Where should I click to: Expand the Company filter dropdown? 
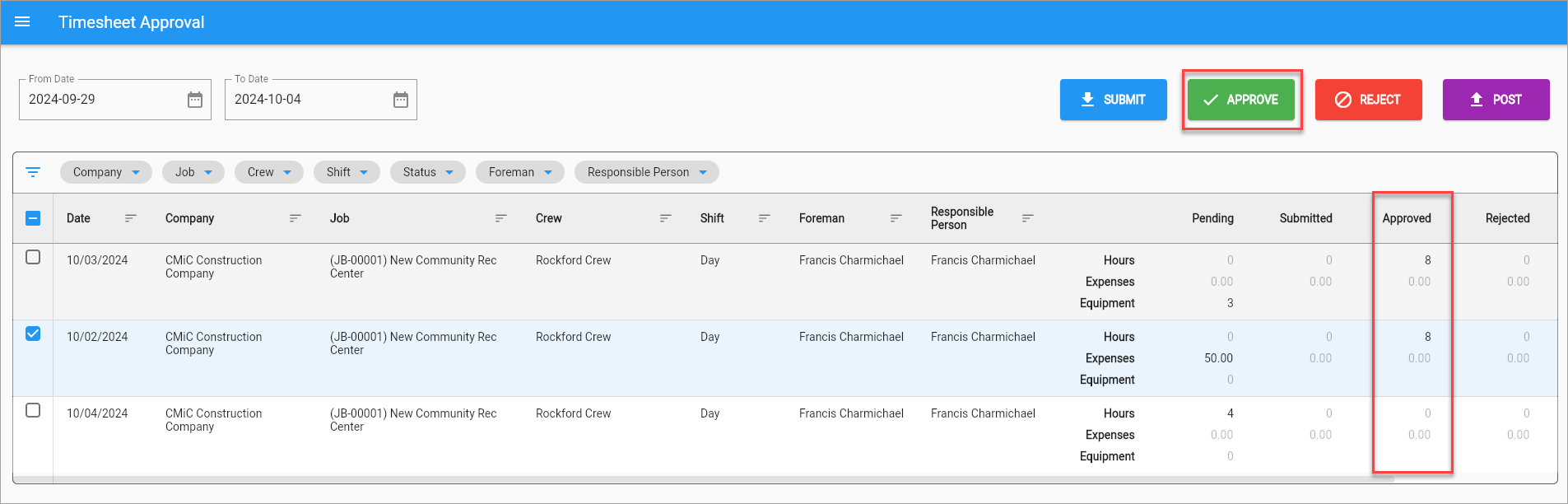(106, 172)
